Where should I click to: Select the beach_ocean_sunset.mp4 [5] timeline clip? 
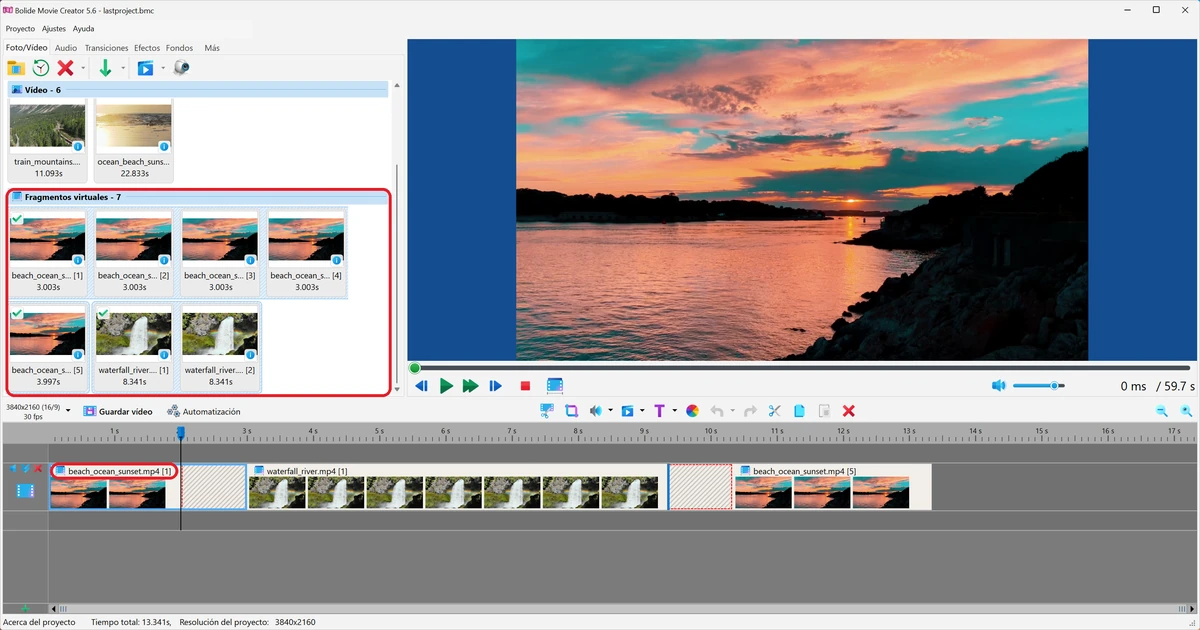[832, 486]
